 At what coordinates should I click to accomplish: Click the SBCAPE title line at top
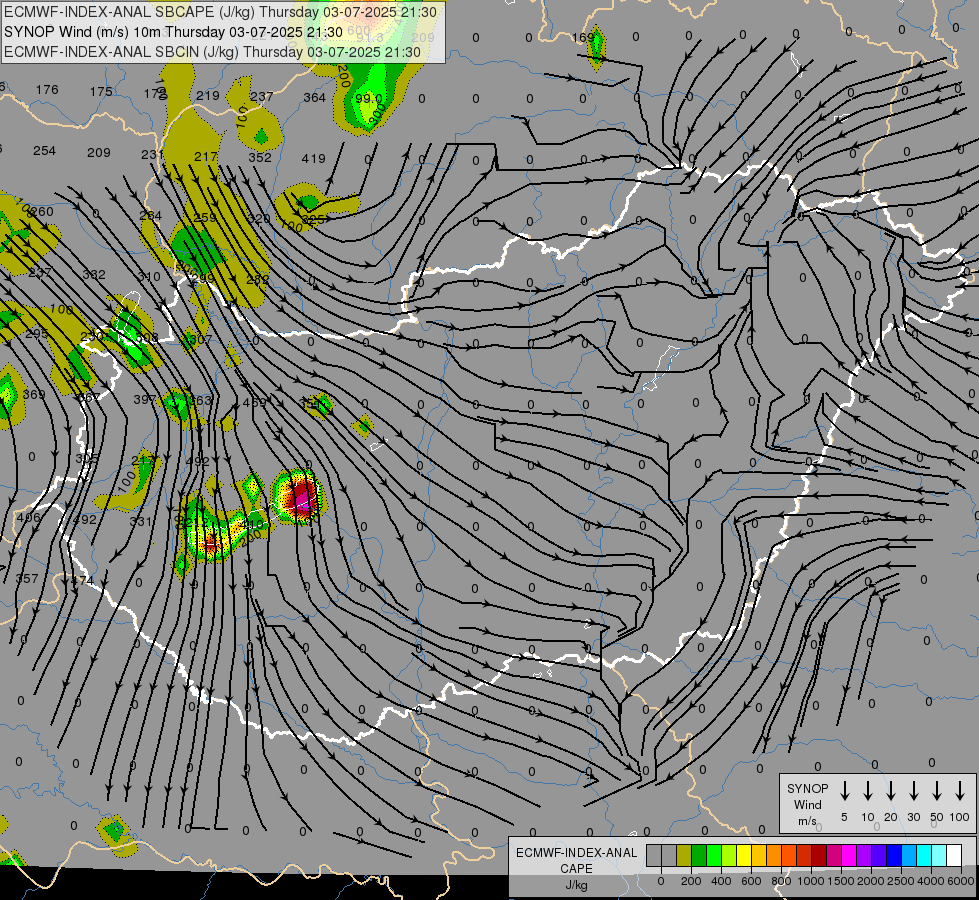click(x=220, y=12)
